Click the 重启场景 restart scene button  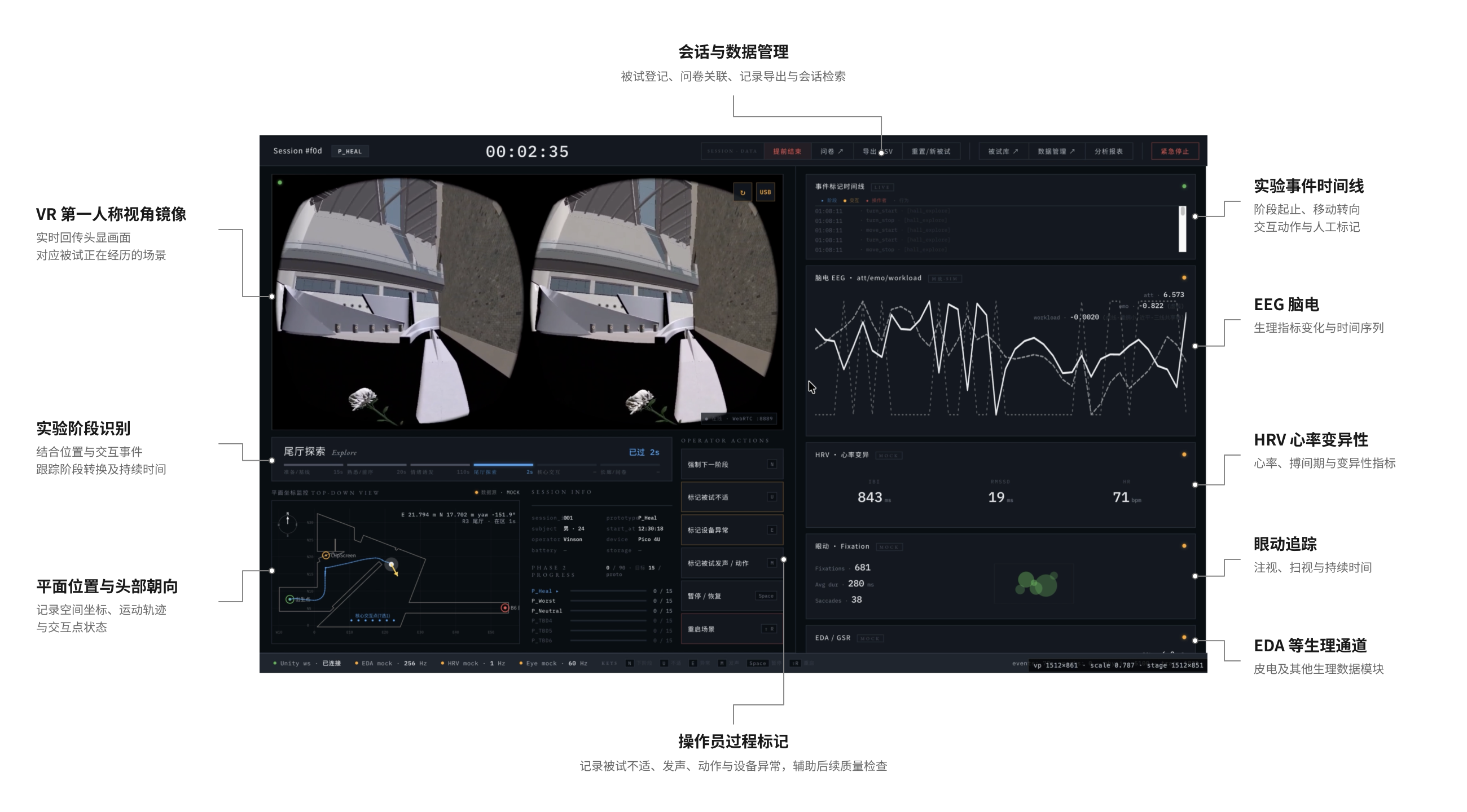click(x=732, y=629)
